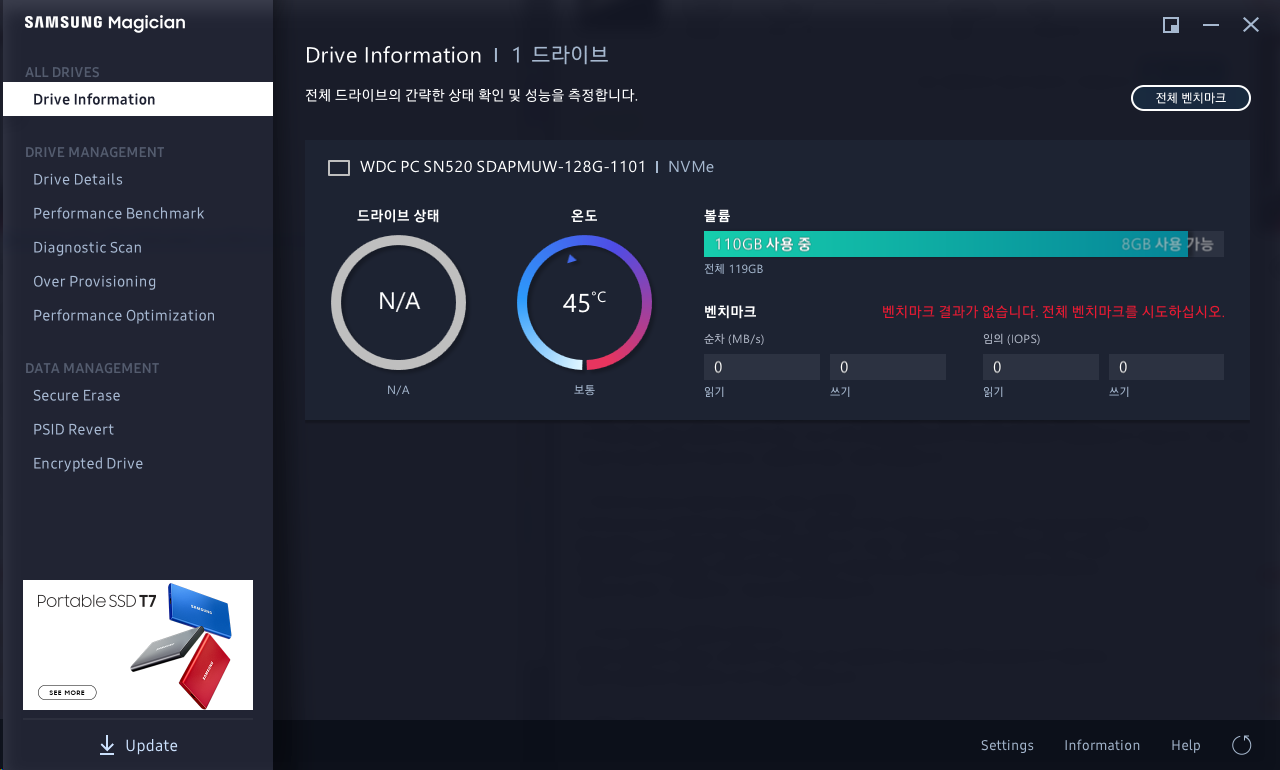Click random read IOPS value field
The image size is (1280, 770).
point(1040,367)
